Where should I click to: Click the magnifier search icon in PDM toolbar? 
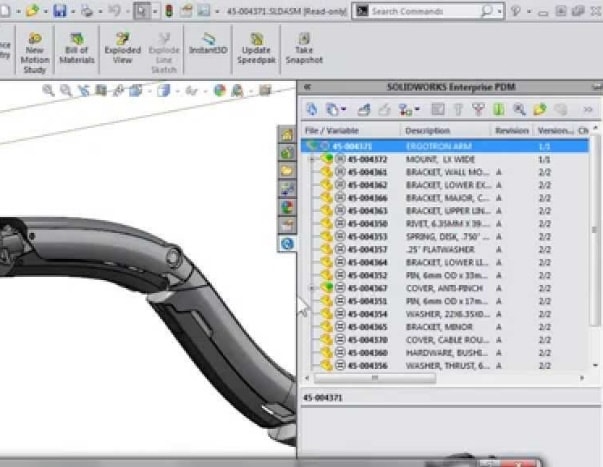click(x=519, y=110)
